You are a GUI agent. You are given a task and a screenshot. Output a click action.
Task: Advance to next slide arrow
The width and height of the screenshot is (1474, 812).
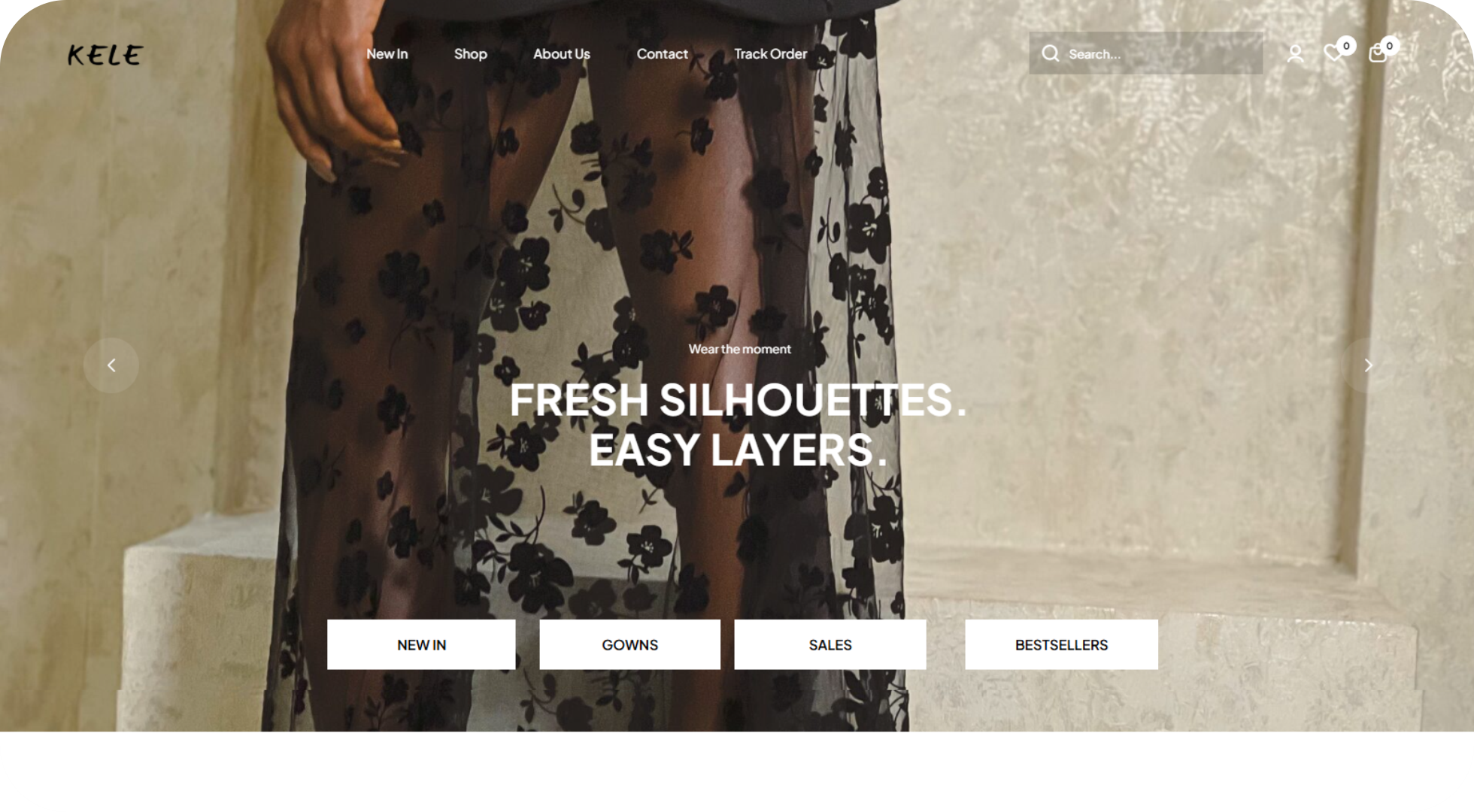[x=1368, y=365]
